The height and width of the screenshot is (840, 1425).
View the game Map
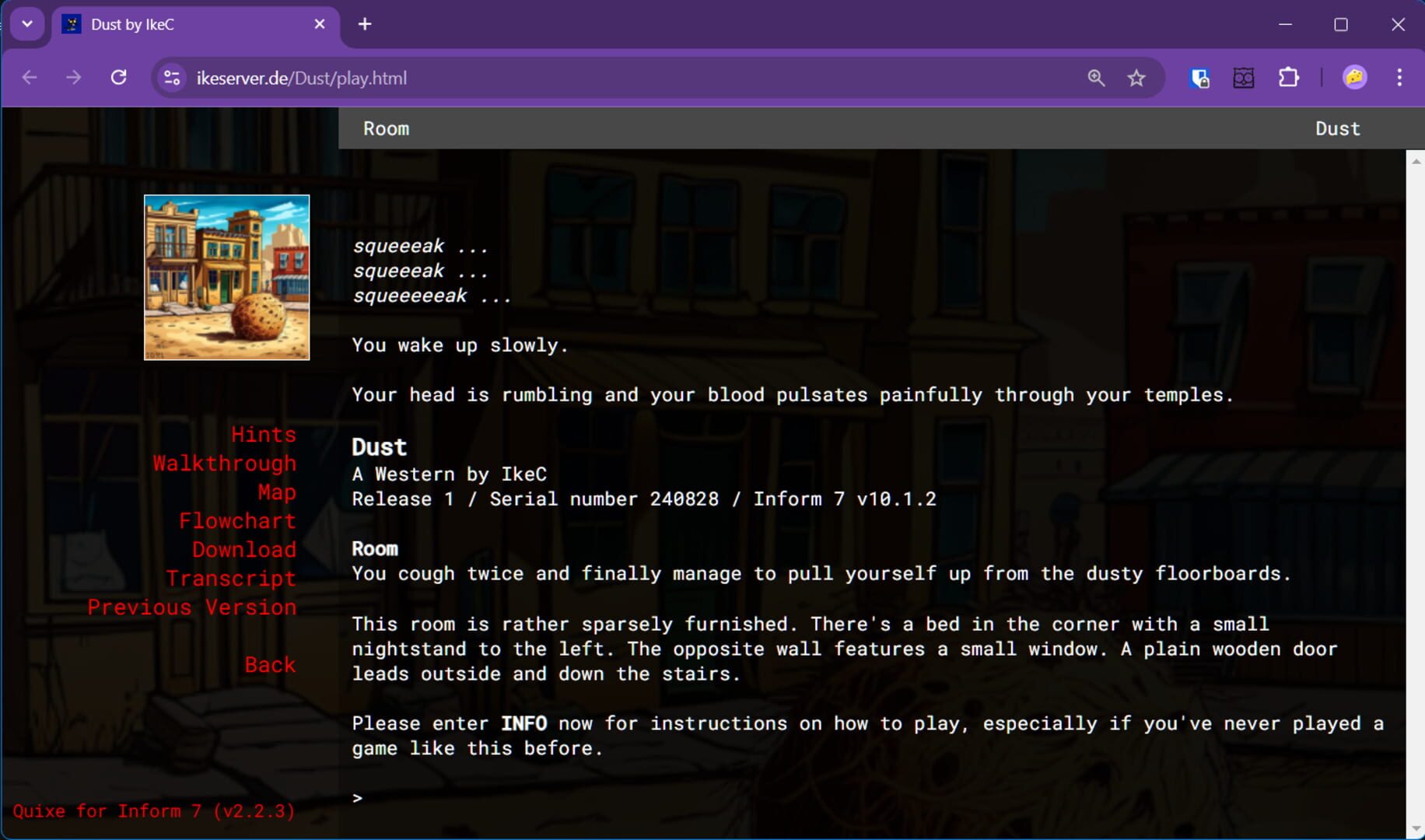click(x=277, y=492)
